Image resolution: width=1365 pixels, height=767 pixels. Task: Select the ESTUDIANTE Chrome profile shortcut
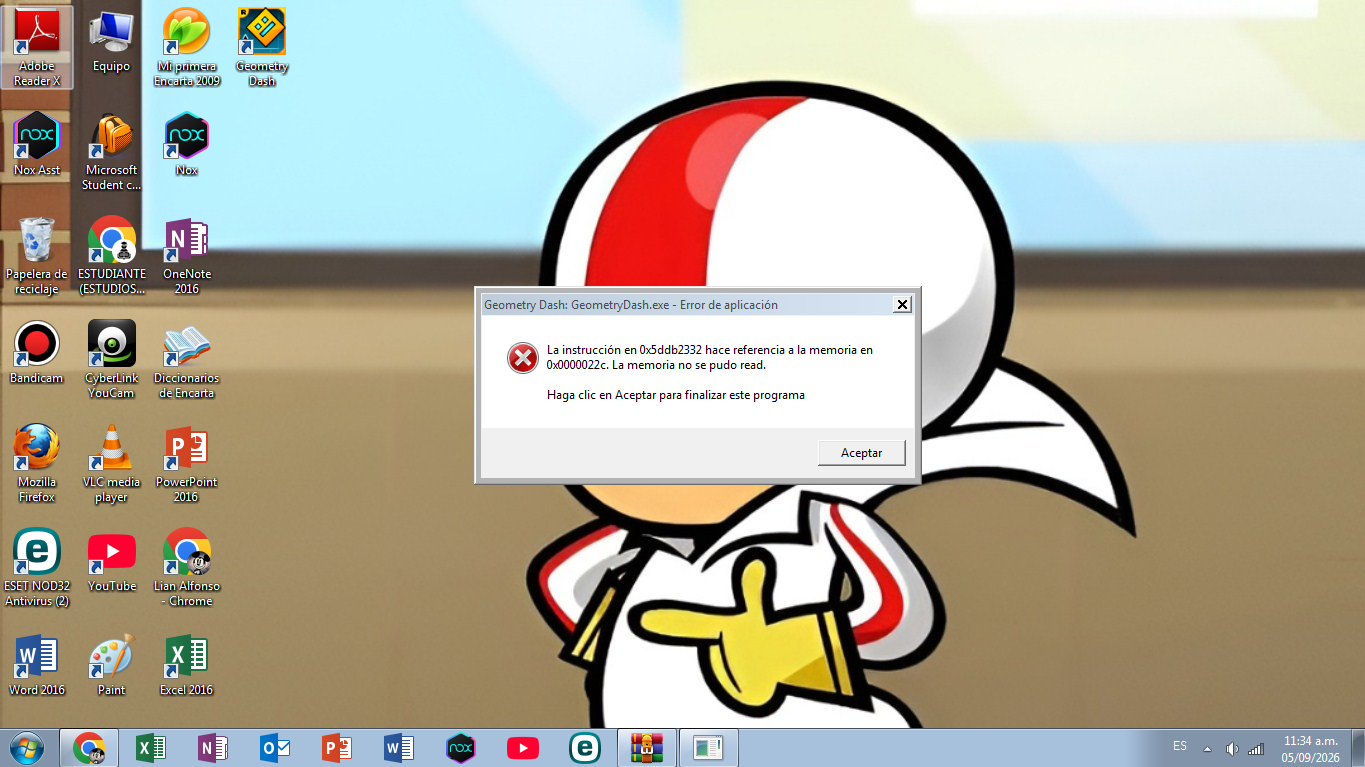click(x=111, y=256)
